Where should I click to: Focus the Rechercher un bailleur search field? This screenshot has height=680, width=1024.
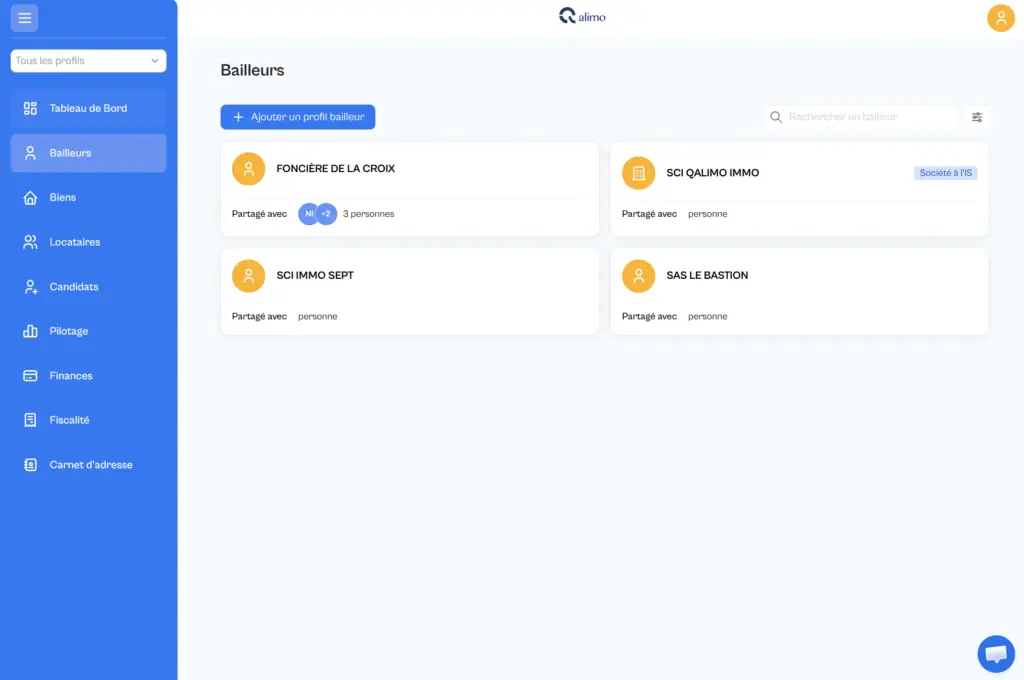861,117
